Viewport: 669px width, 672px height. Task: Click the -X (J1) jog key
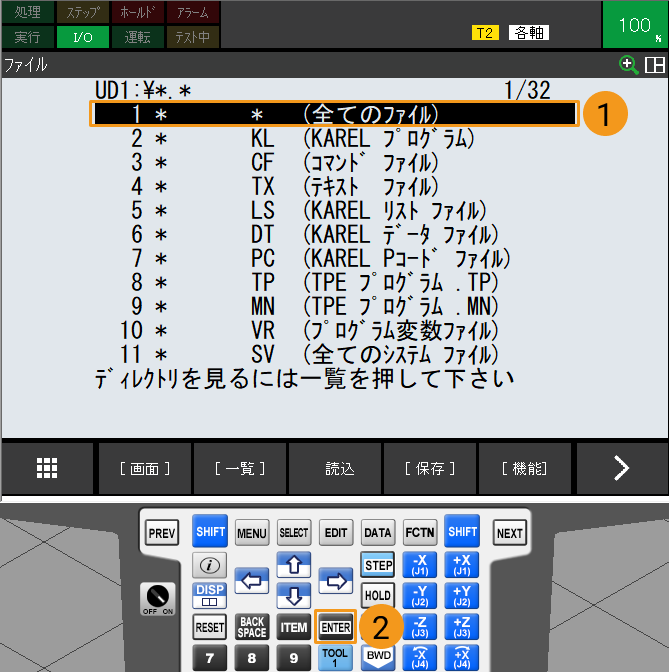(x=420, y=565)
